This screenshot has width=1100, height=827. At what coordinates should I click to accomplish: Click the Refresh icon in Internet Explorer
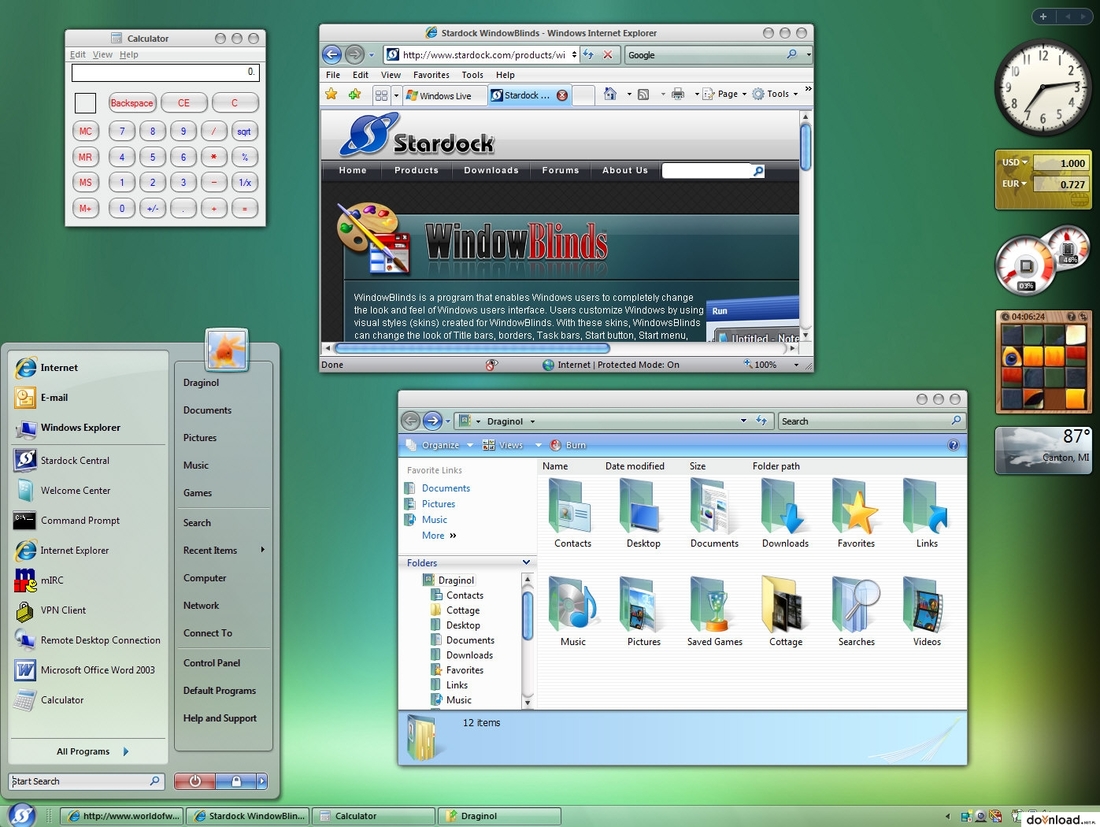(x=589, y=54)
